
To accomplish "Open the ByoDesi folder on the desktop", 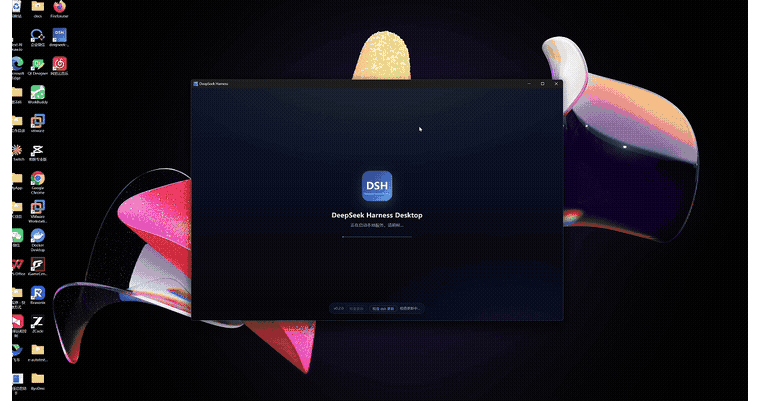I will tap(38, 381).
